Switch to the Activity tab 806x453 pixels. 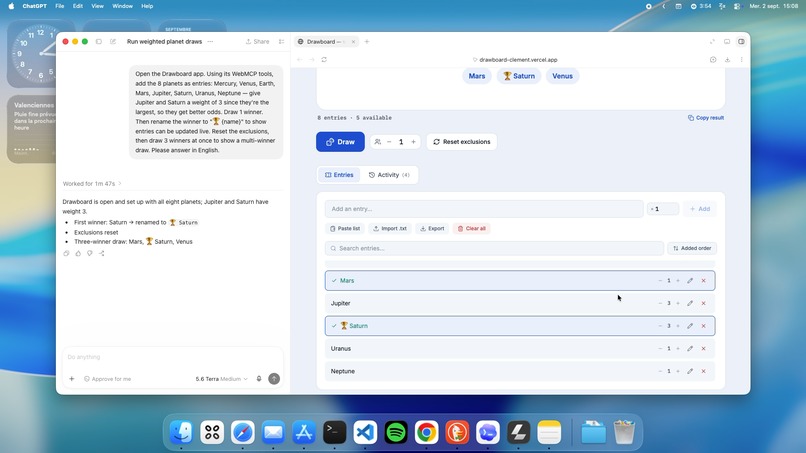coord(389,175)
